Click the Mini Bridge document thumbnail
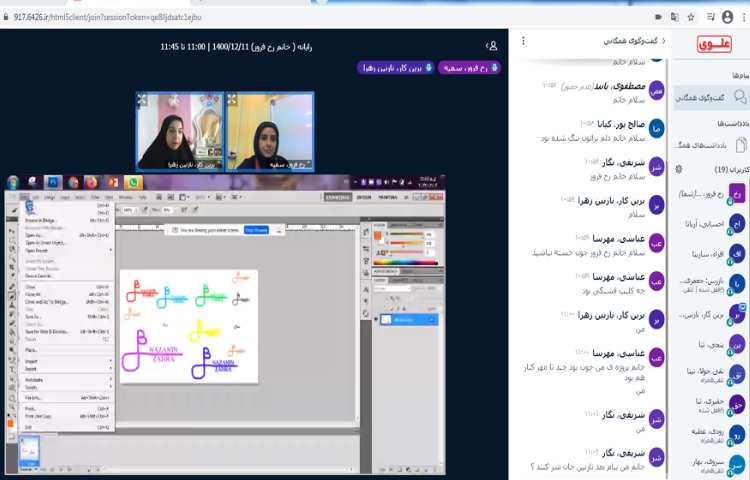The height and width of the screenshot is (480, 750). click(29, 451)
